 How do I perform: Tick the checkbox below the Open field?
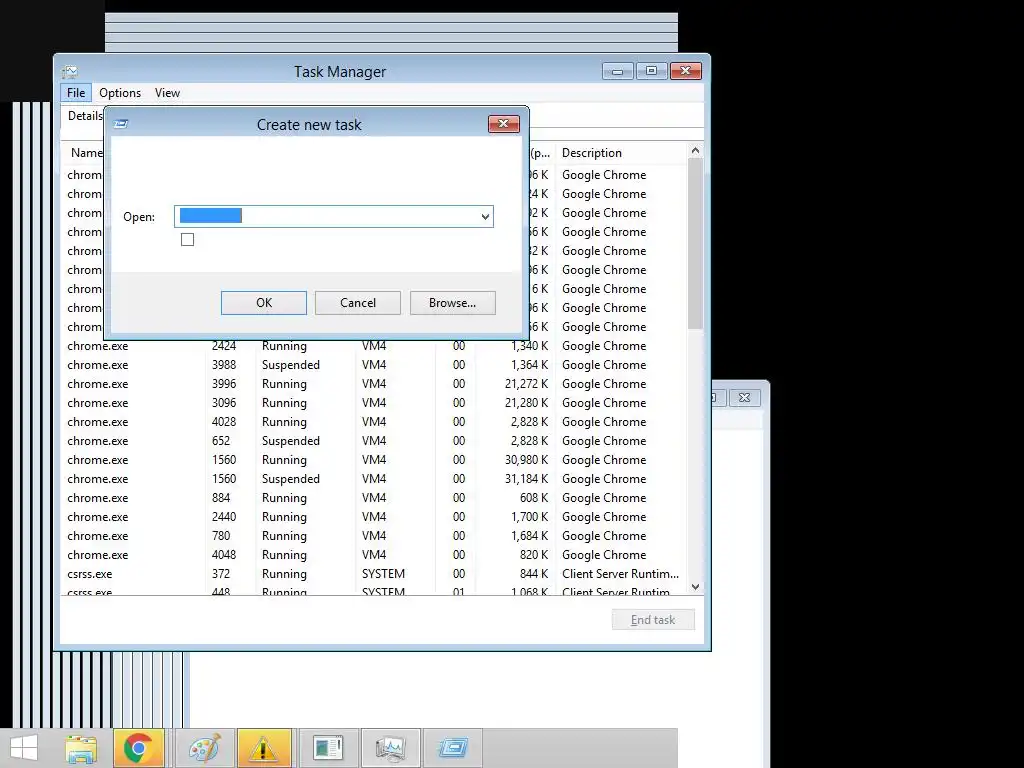pyautogui.click(x=187, y=240)
